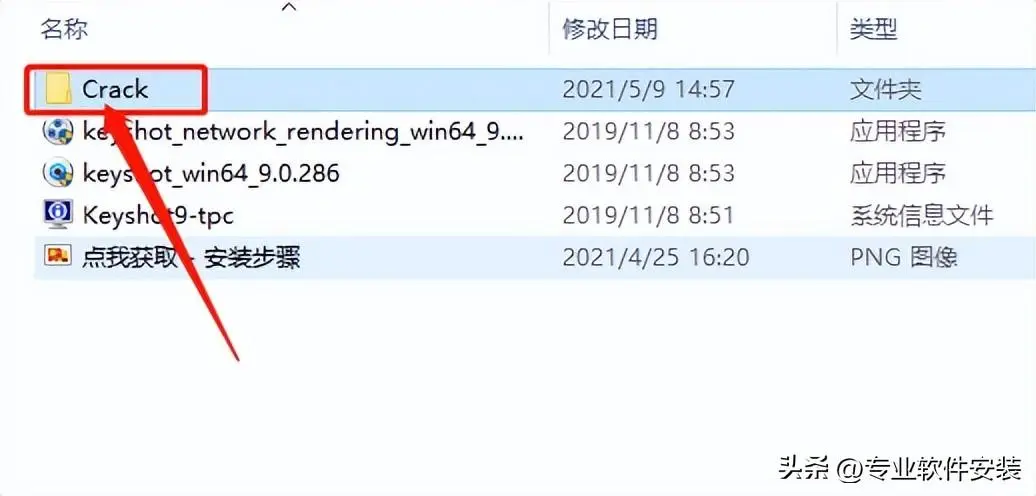This screenshot has height=496, width=1036.
Task: Sort files by the 修改日期 column header
Action: coord(610,29)
